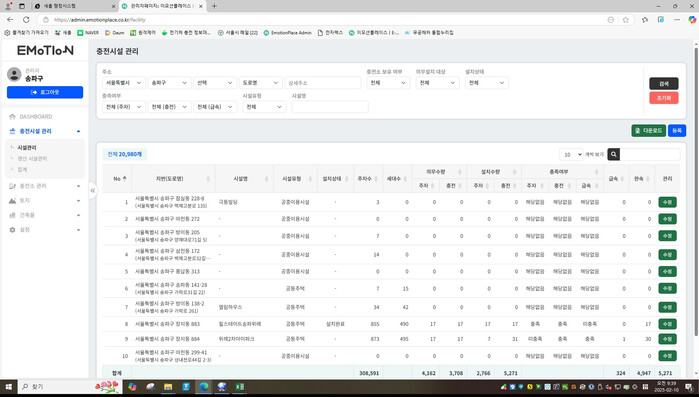699x397 pixels.
Task: Click the table search text field
Action: coord(650,154)
